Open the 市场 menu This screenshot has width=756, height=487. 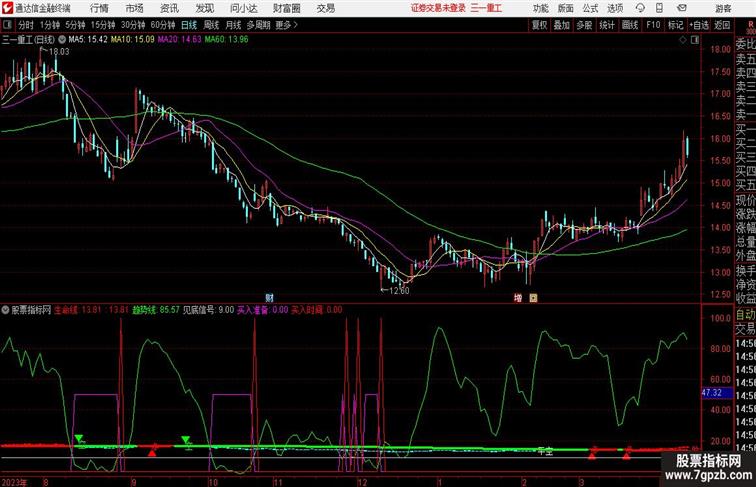135,8
